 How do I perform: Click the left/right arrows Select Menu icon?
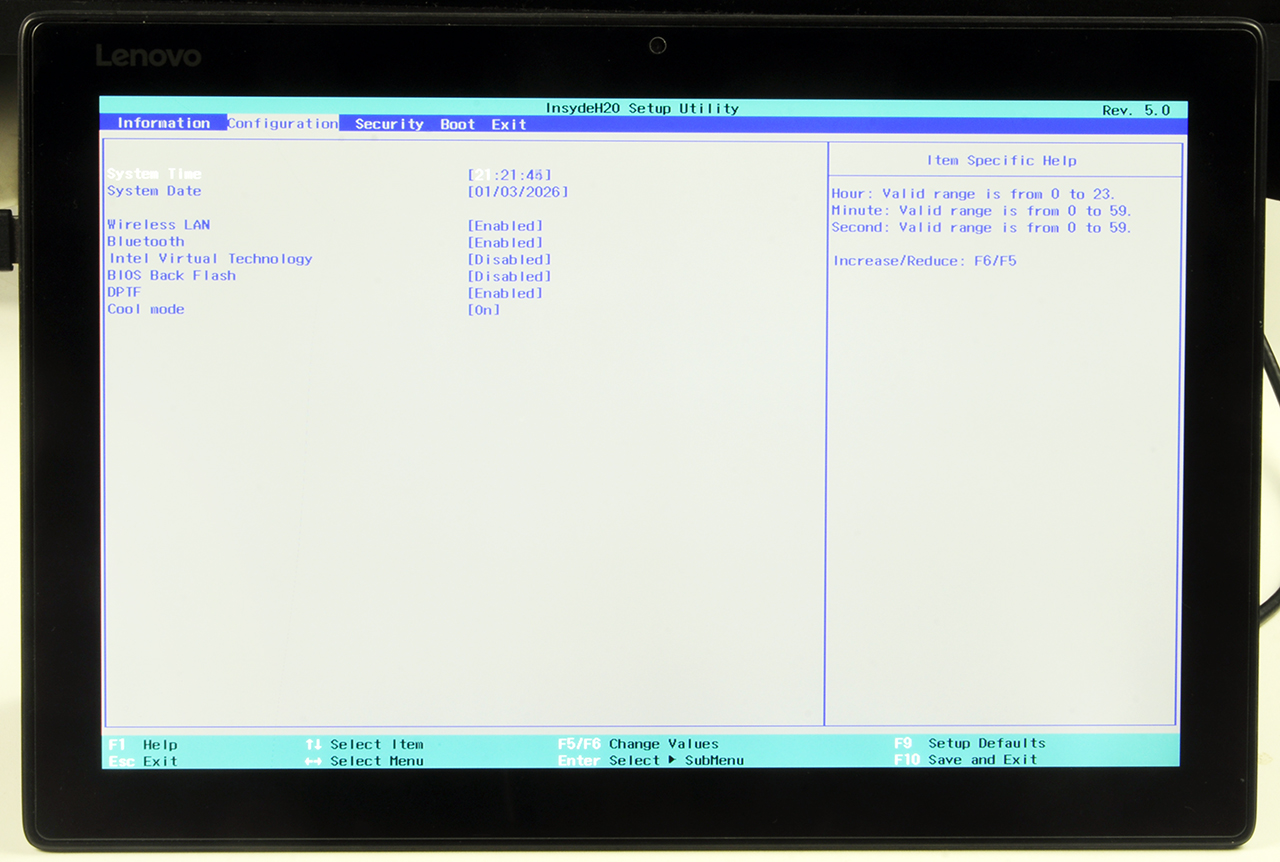313,761
